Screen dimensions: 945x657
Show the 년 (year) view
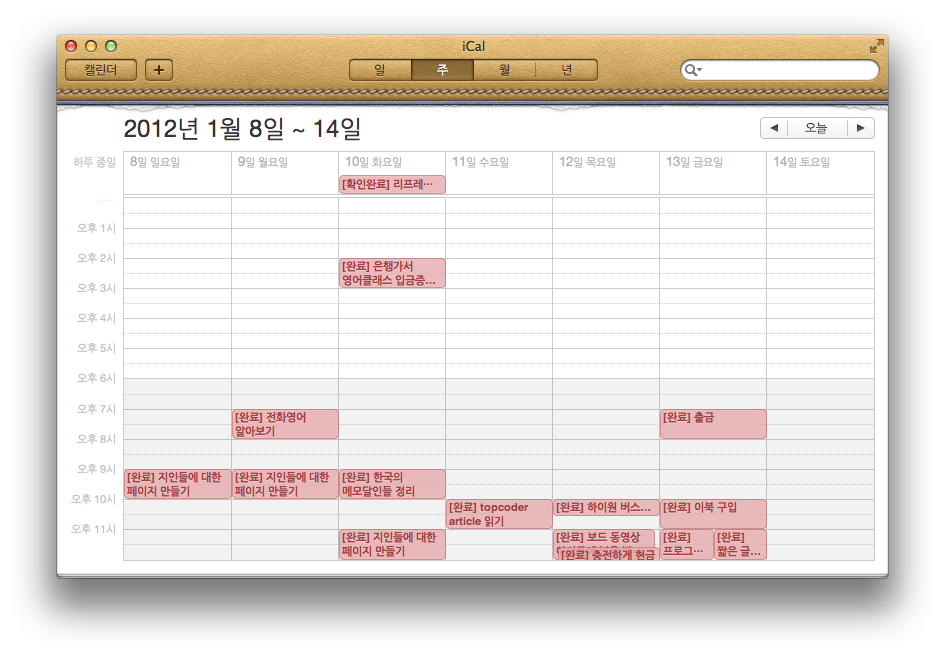pos(566,70)
